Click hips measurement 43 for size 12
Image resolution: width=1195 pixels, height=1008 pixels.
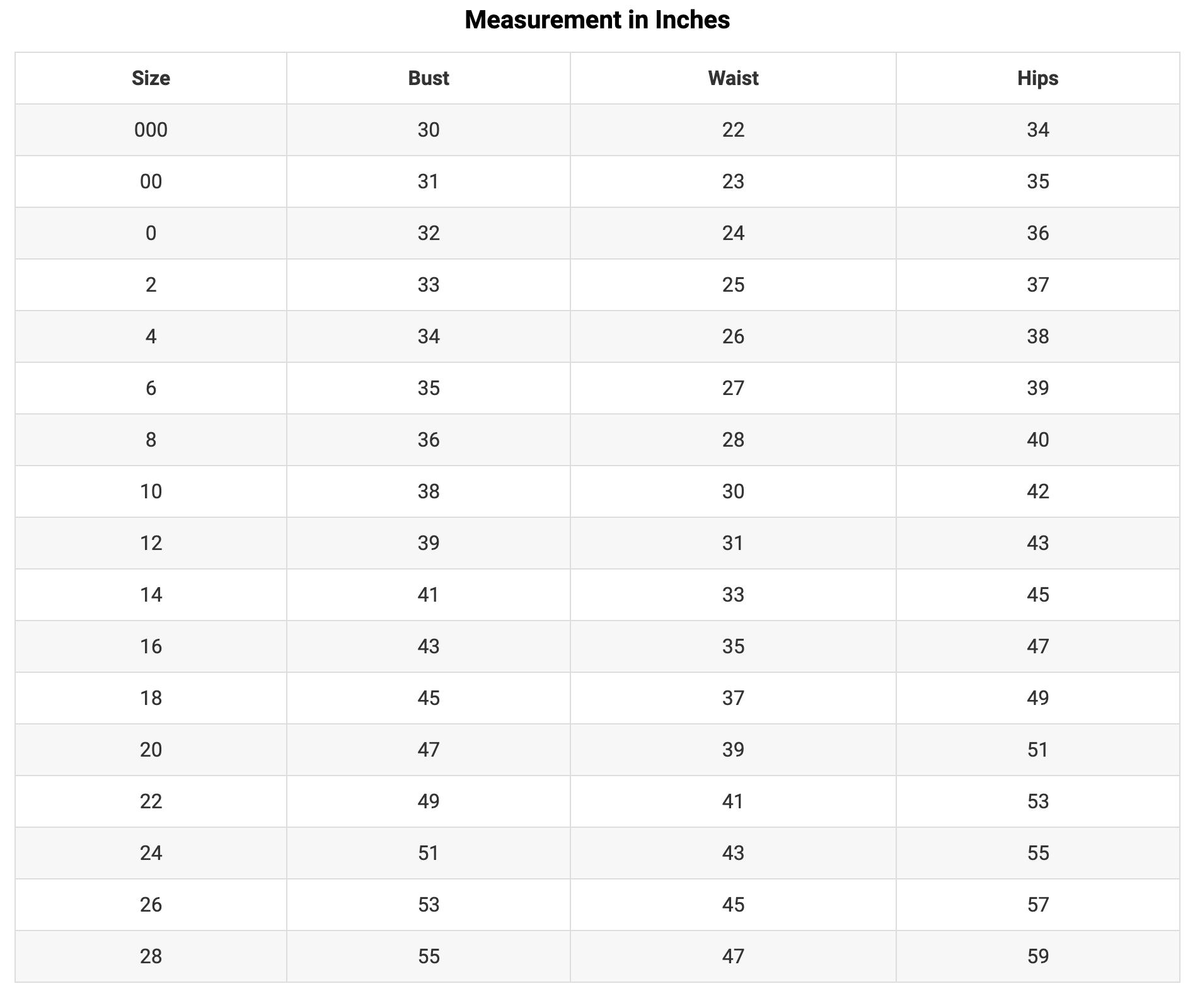[x=1037, y=543]
